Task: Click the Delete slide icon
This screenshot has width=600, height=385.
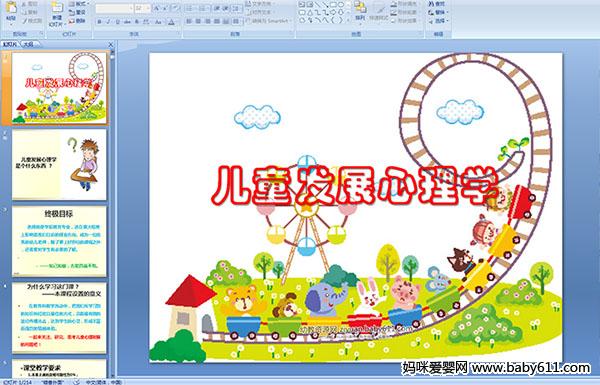Action: click(x=77, y=21)
